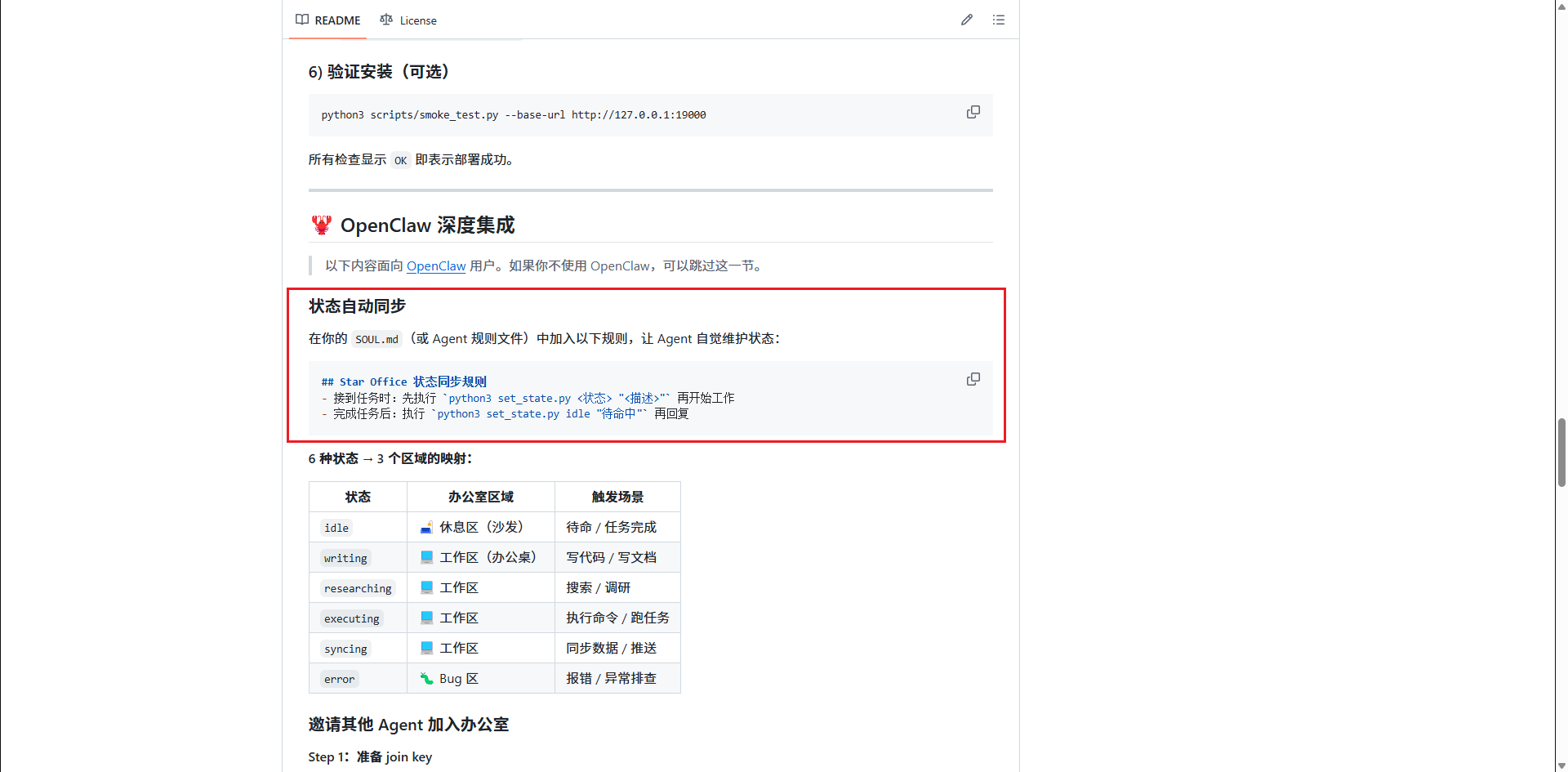Click the computer icon in the syncing row
Viewport: 1568px width, 772px height.
(x=426, y=649)
